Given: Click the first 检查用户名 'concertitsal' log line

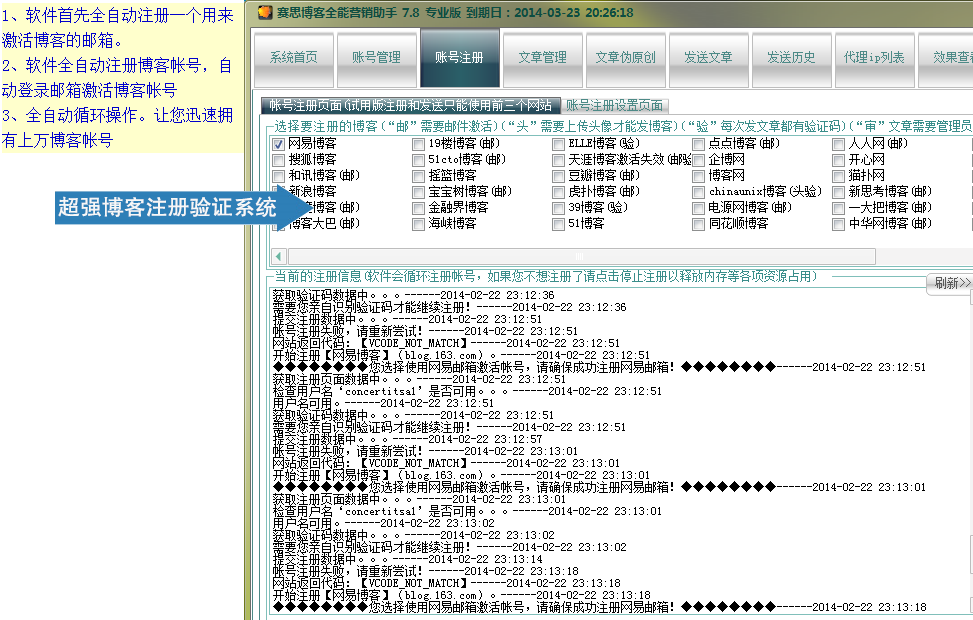Looking at the screenshot, I should (467, 392).
